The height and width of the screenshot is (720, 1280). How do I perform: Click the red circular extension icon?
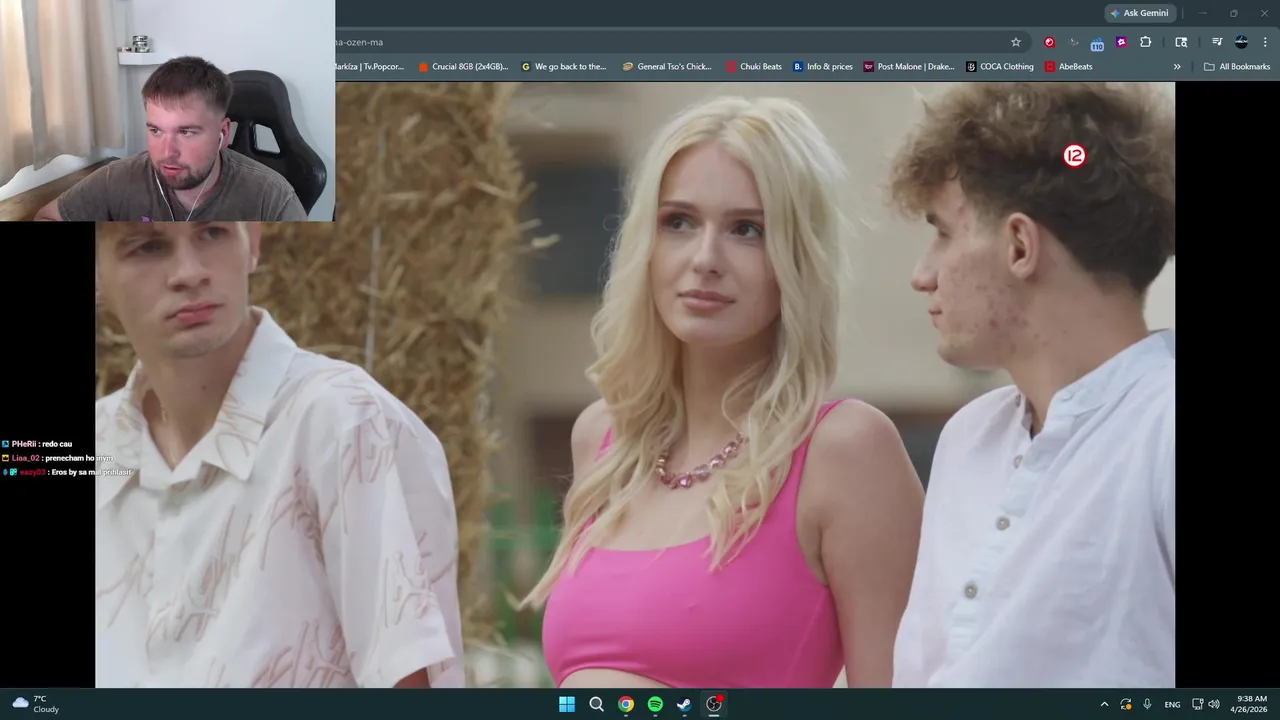pyautogui.click(x=1049, y=42)
